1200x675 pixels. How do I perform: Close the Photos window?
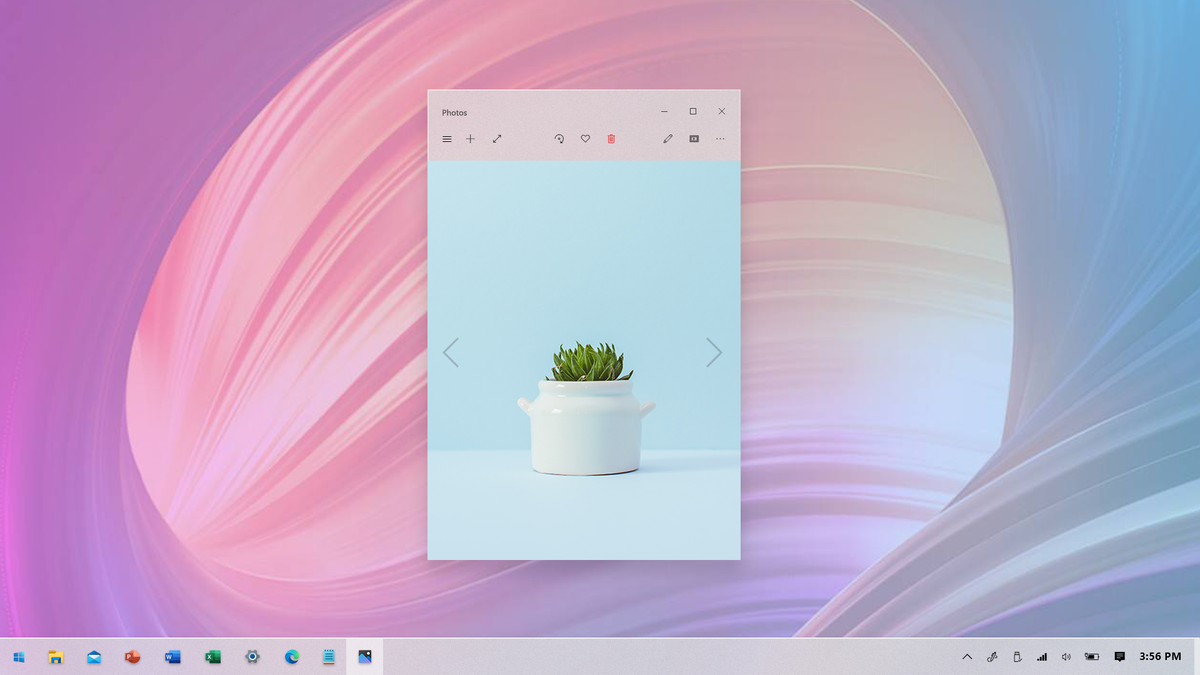(x=721, y=112)
